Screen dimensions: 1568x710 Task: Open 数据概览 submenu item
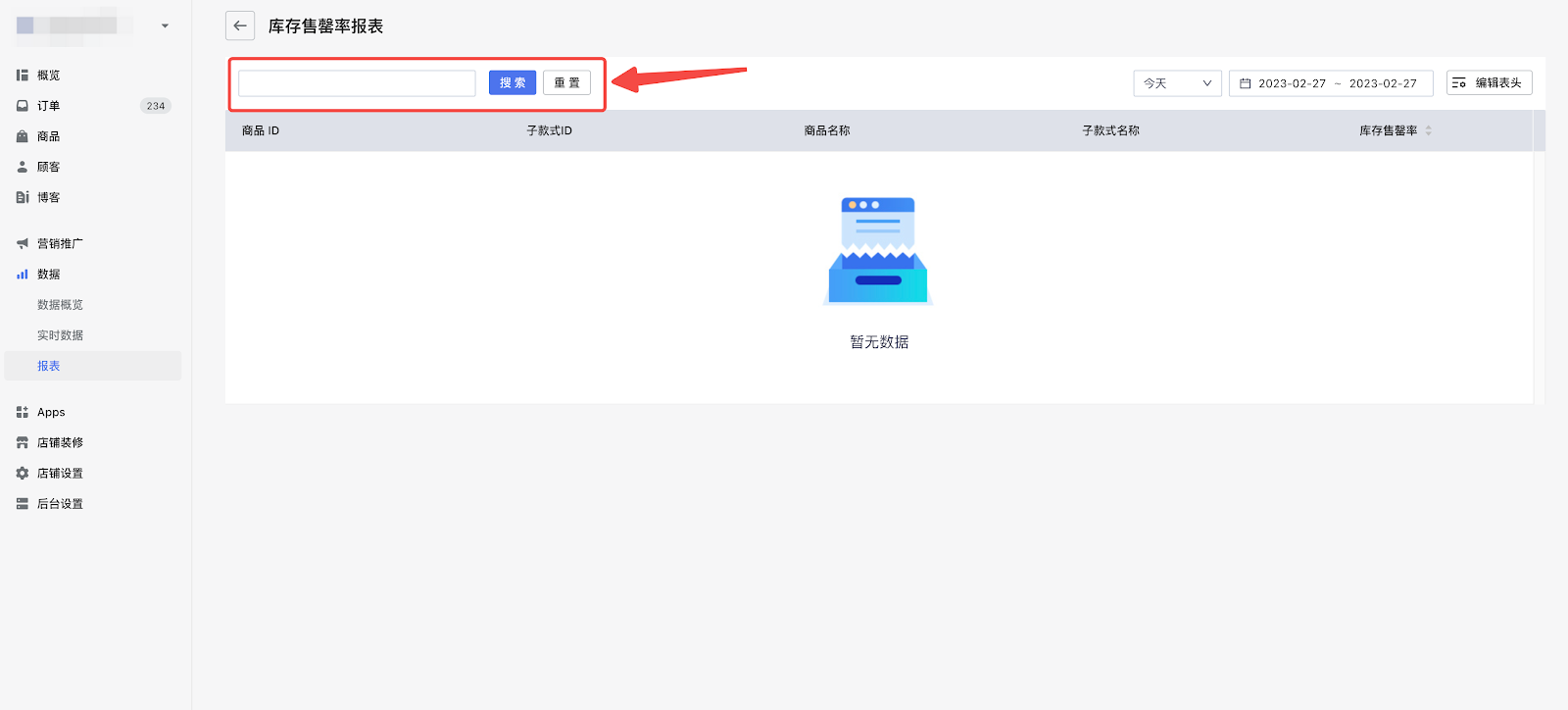[x=60, y=305]
